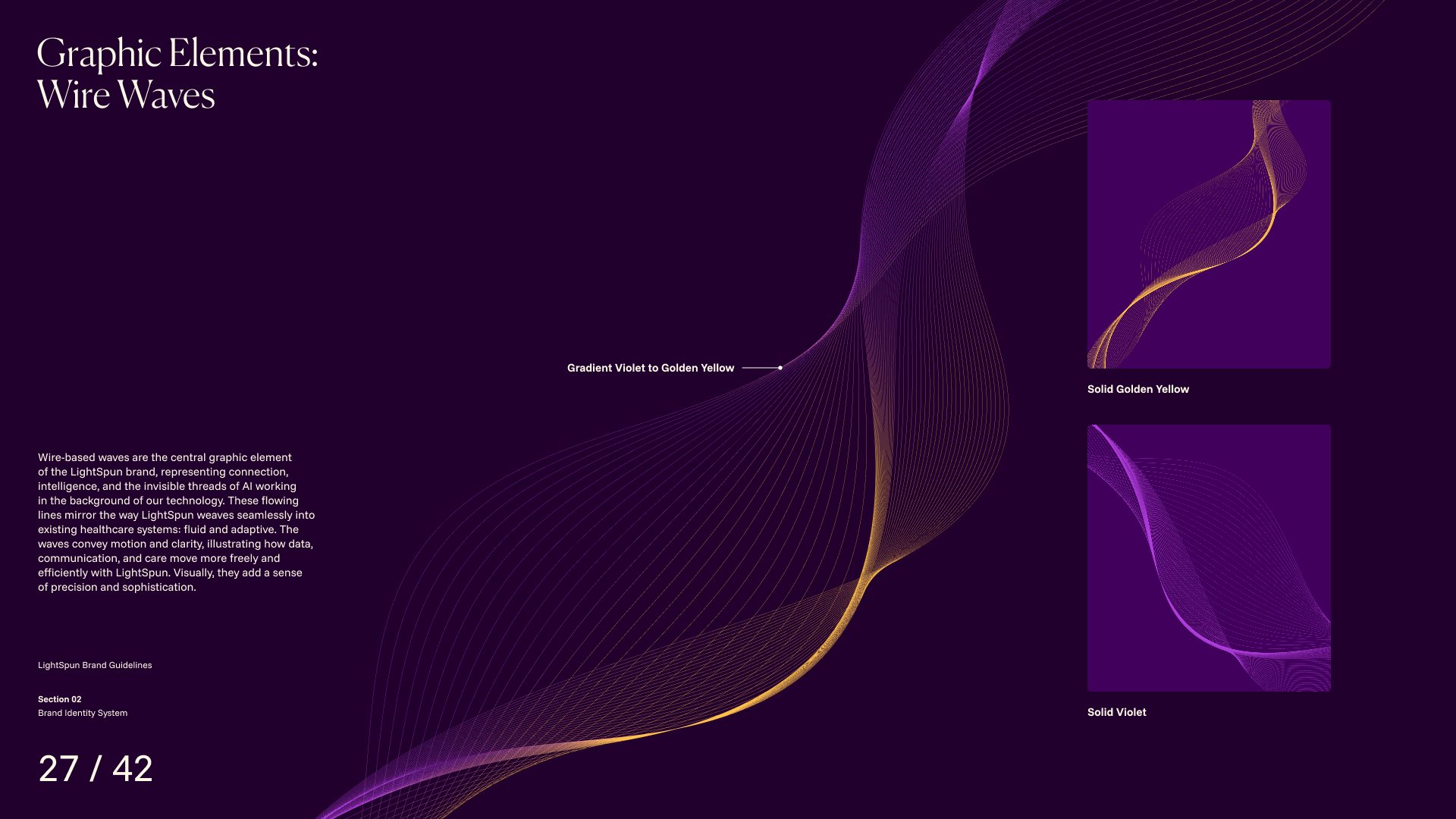Click the 'Brand Identity System' text

pyautogui.click(x=83, y=713)
